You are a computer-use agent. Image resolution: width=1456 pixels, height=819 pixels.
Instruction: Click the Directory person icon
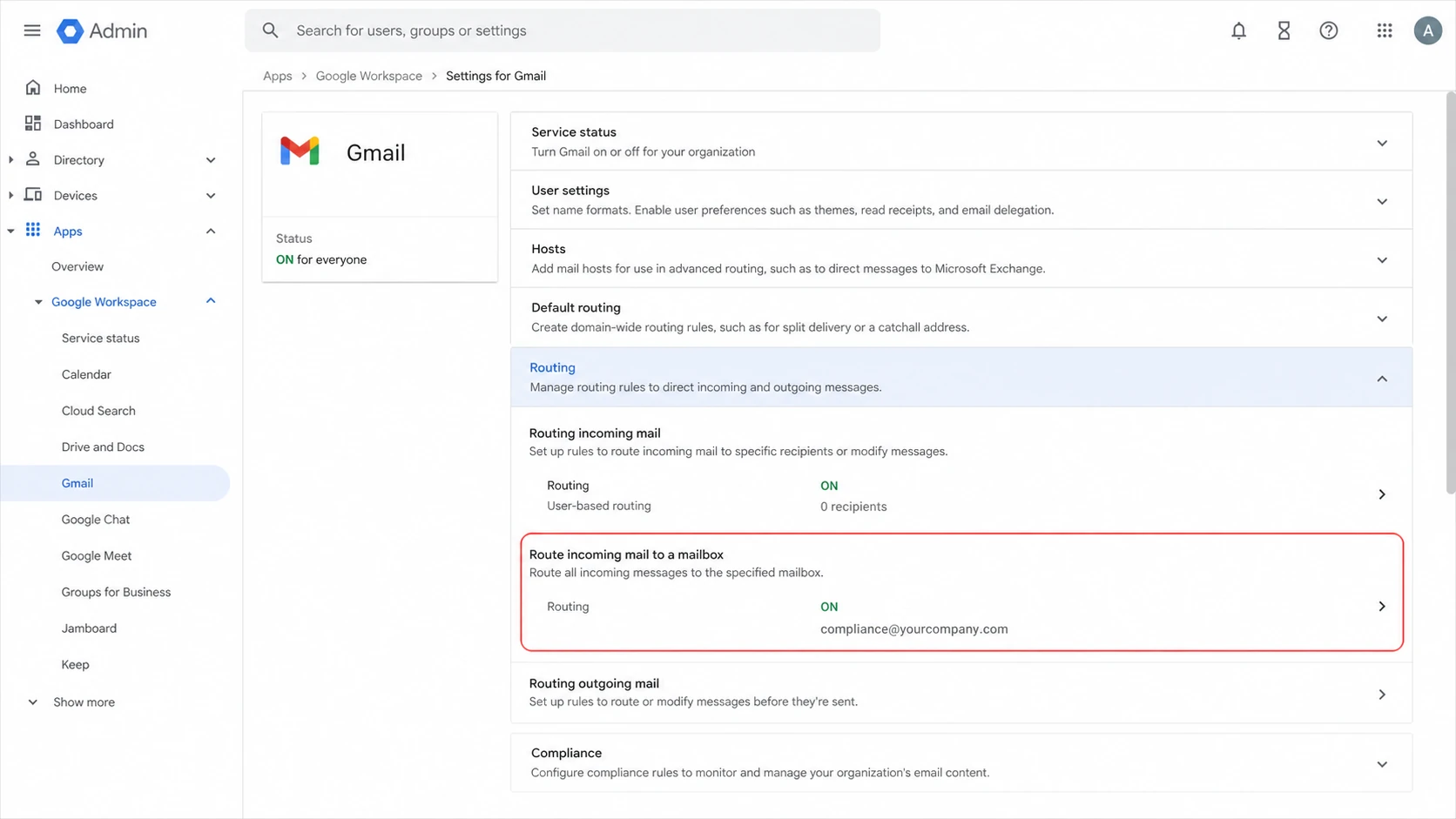click(33, 159)
